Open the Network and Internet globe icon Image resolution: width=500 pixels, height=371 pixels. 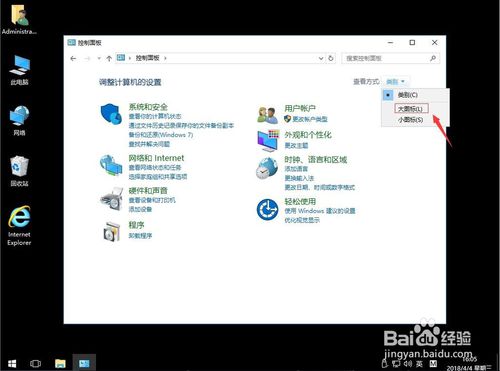pos(111,165)
